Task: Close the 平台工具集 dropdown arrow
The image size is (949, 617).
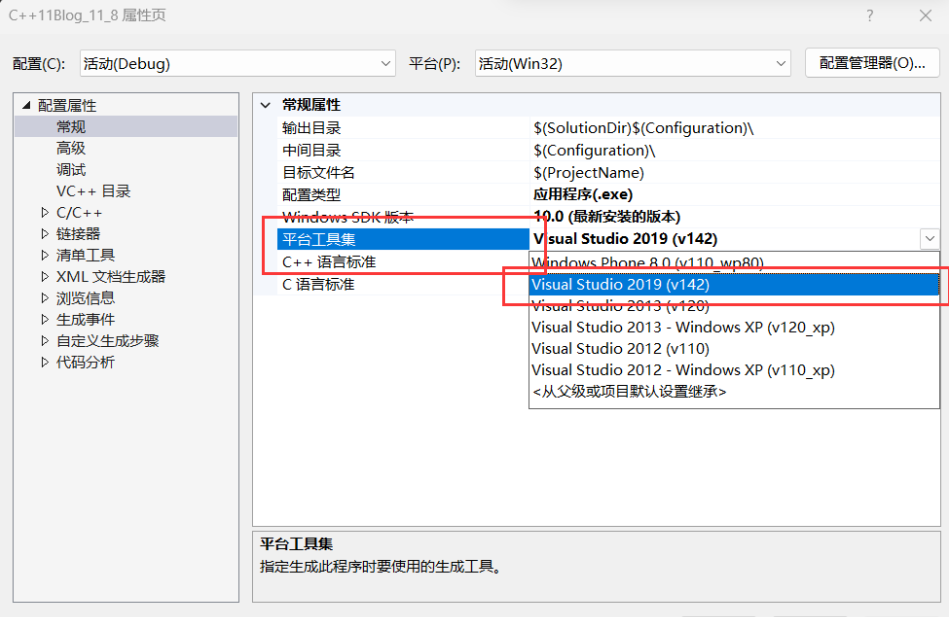Action: [x=930, y=239]
